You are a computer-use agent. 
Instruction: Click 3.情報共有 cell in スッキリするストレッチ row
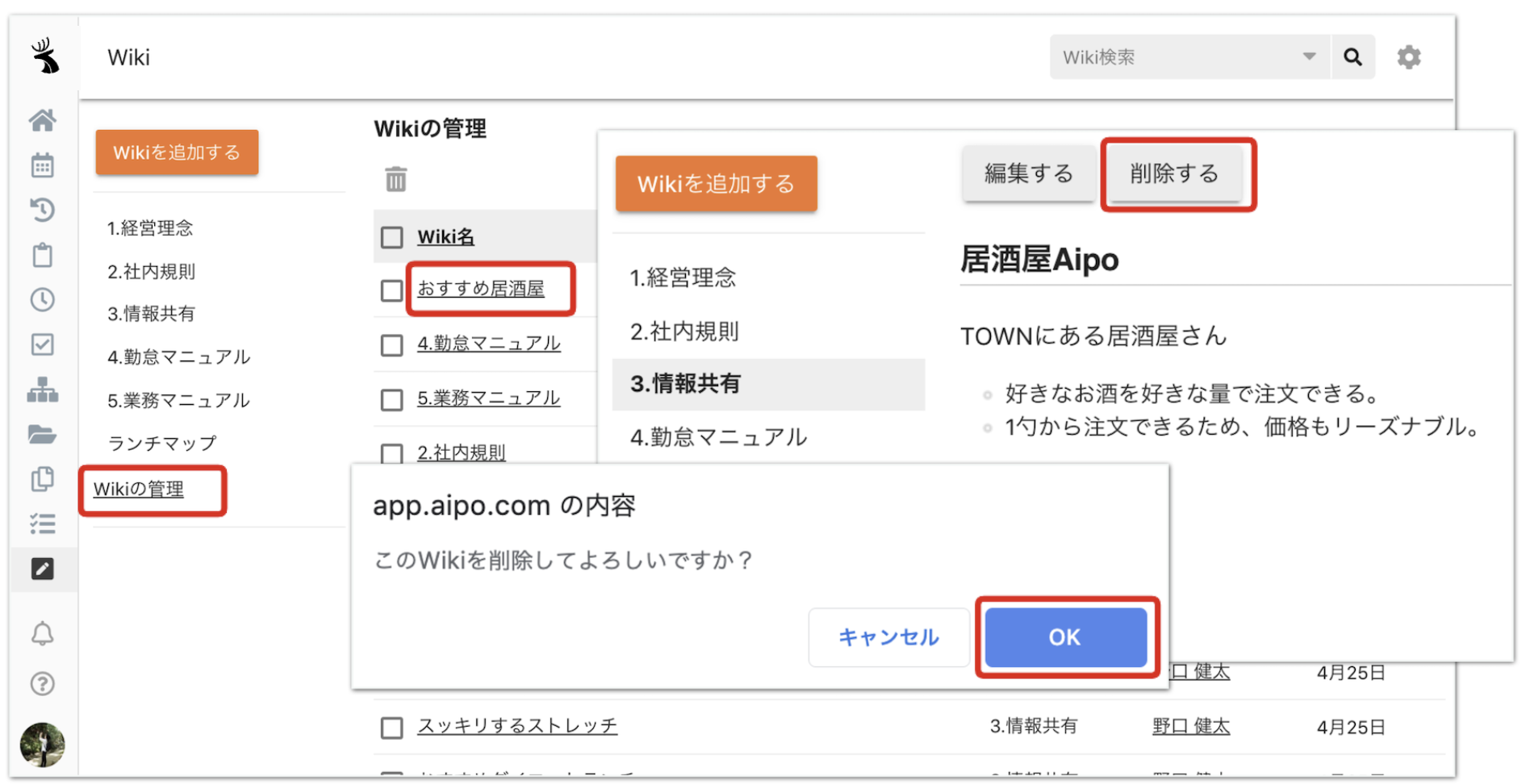1034,727
